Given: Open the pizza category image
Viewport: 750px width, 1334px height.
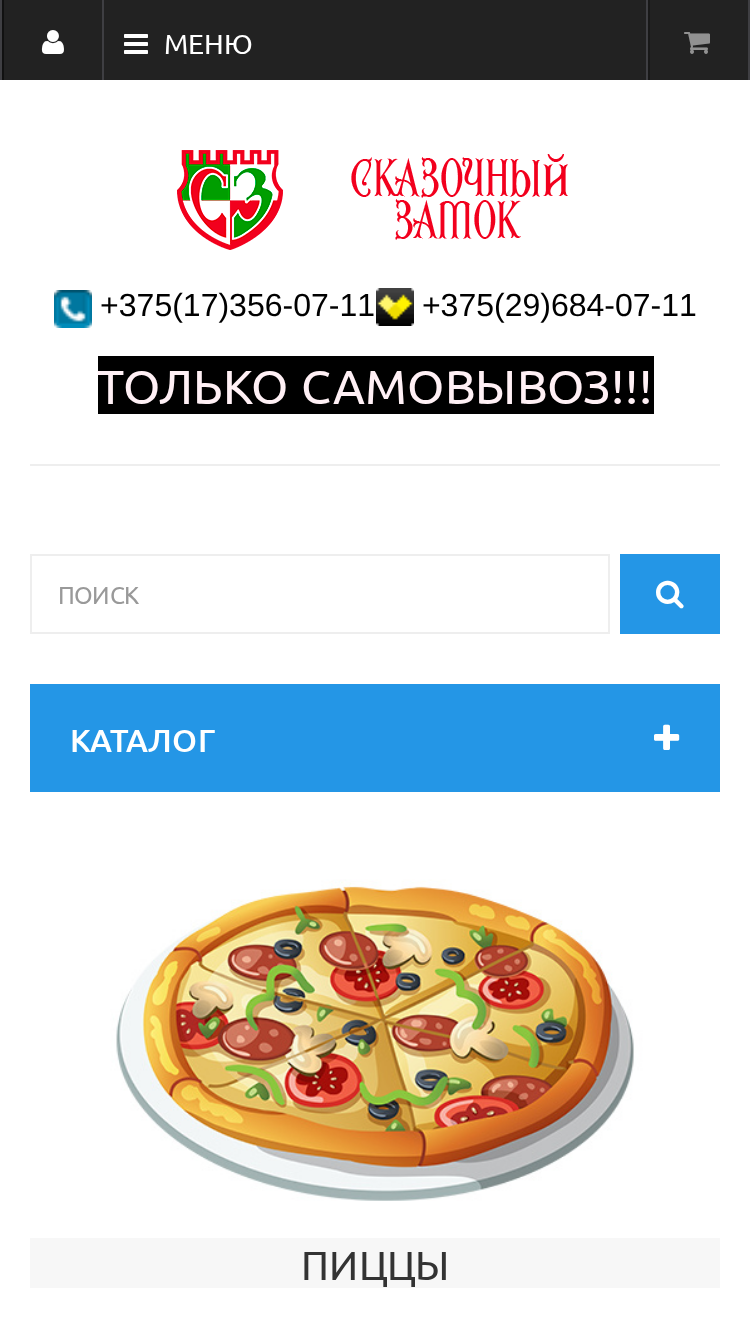Looking at the screenshot, I should click(x=375, y=1041).
